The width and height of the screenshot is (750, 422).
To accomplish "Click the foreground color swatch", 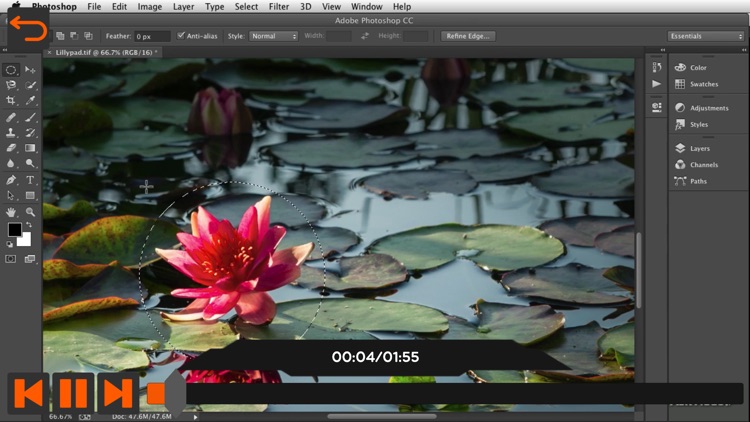I will pos(14,230).
